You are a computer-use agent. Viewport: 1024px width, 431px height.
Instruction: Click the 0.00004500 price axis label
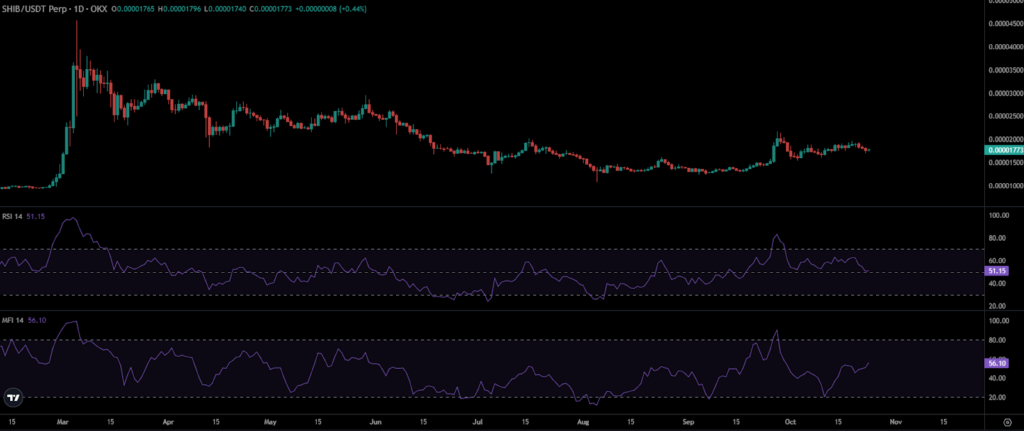[1006, 24]
